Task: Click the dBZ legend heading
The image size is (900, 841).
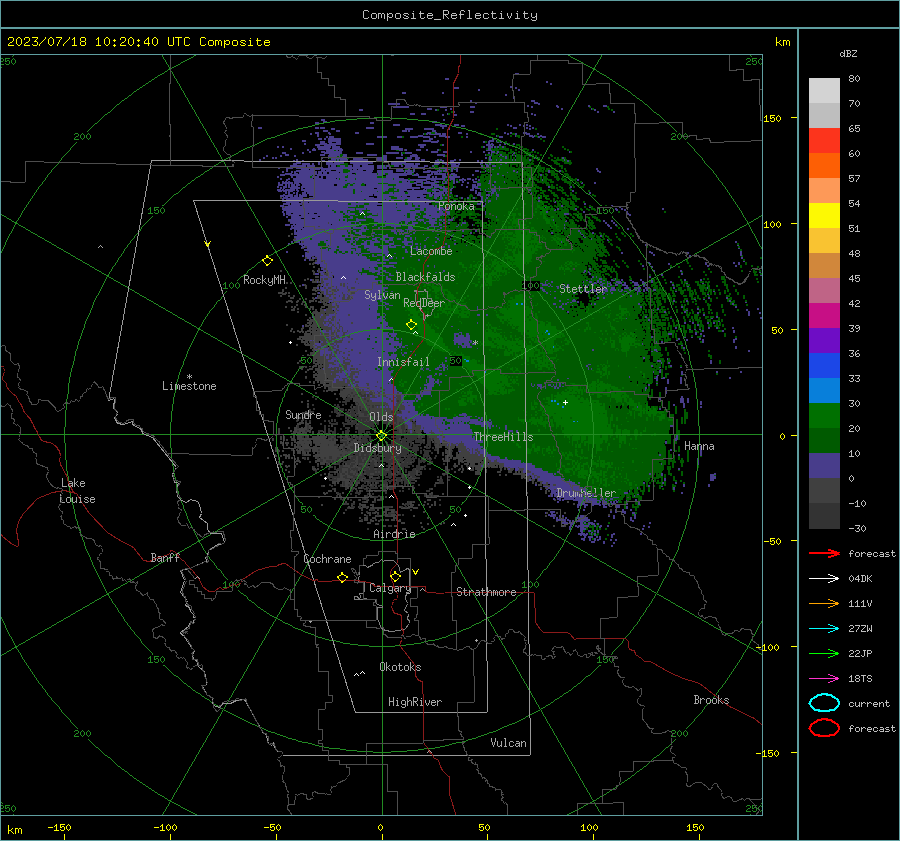Action: point(848,53)
